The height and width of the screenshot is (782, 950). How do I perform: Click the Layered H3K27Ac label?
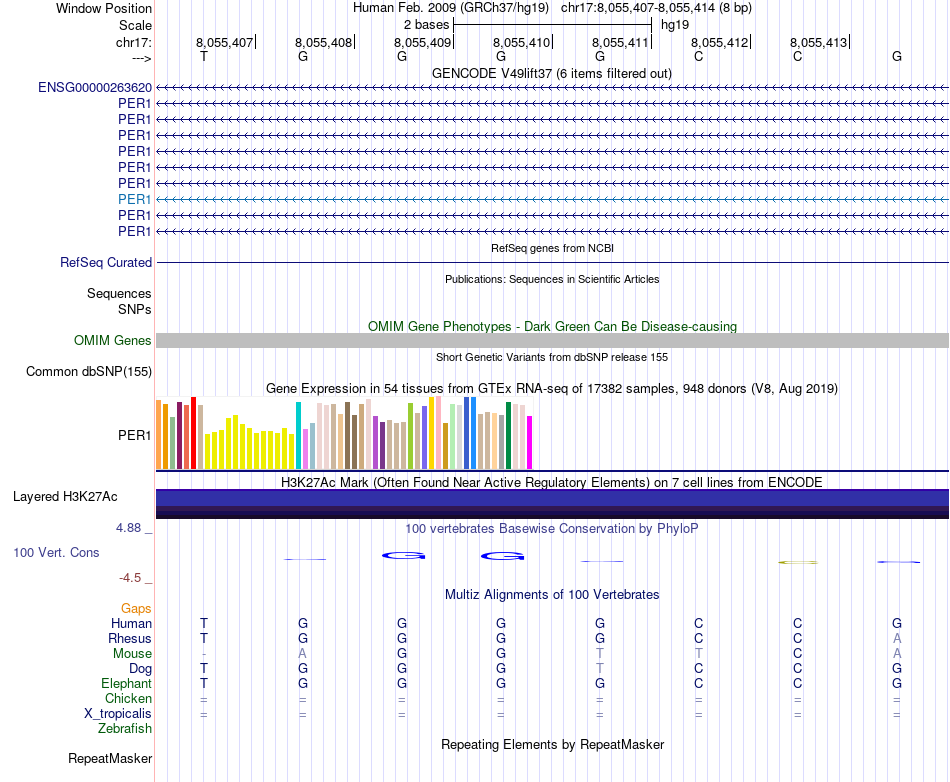pos(65,497)
